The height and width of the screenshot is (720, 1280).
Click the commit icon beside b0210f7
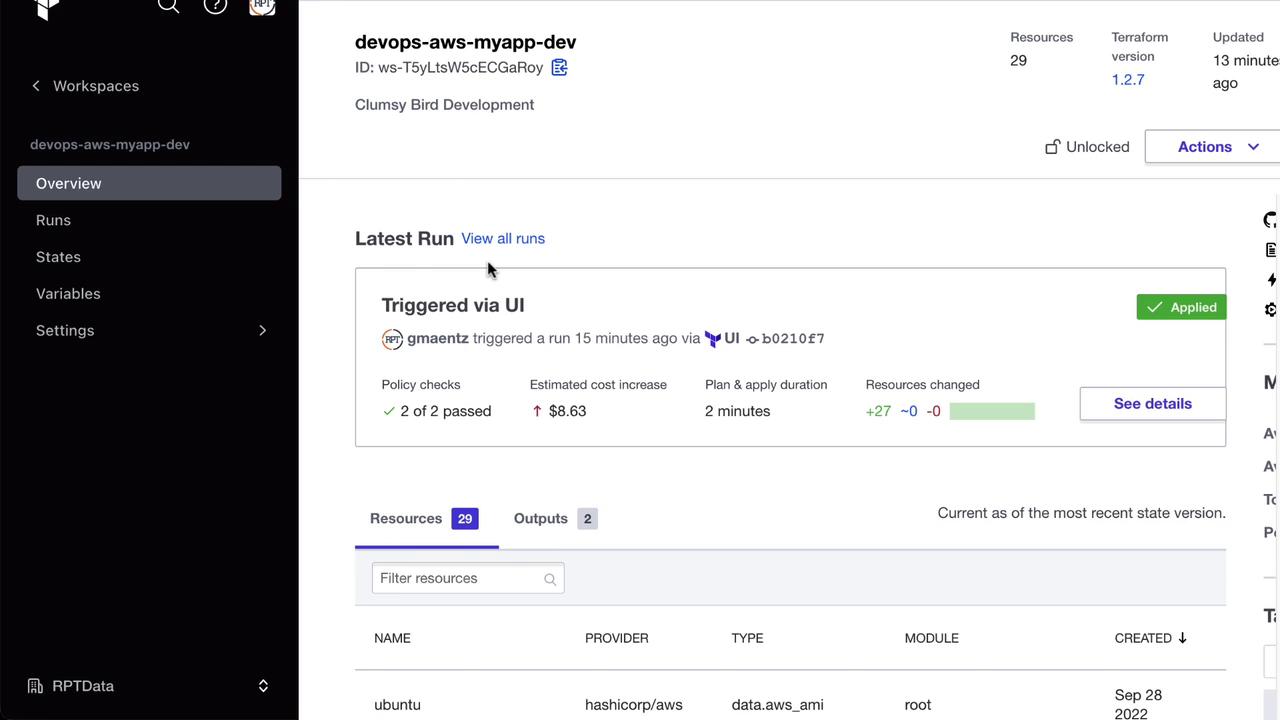pyautogui.click(x=752, y=339)
